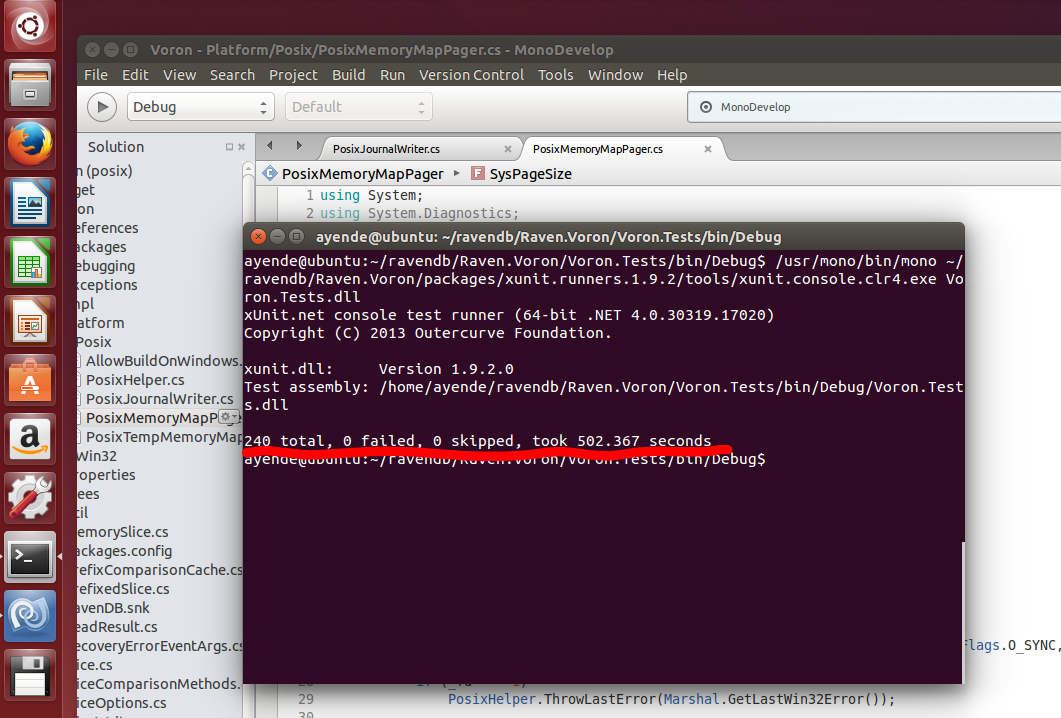Open Ubuntu Software Center icon
Viewport: 1061px width, 718px height.
30,380
